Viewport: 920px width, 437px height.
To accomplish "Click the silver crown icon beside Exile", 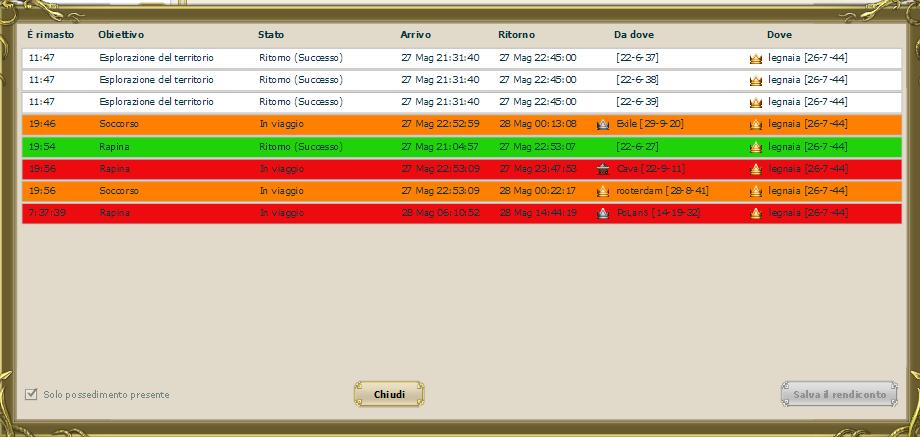I will [x=603, y=124].
